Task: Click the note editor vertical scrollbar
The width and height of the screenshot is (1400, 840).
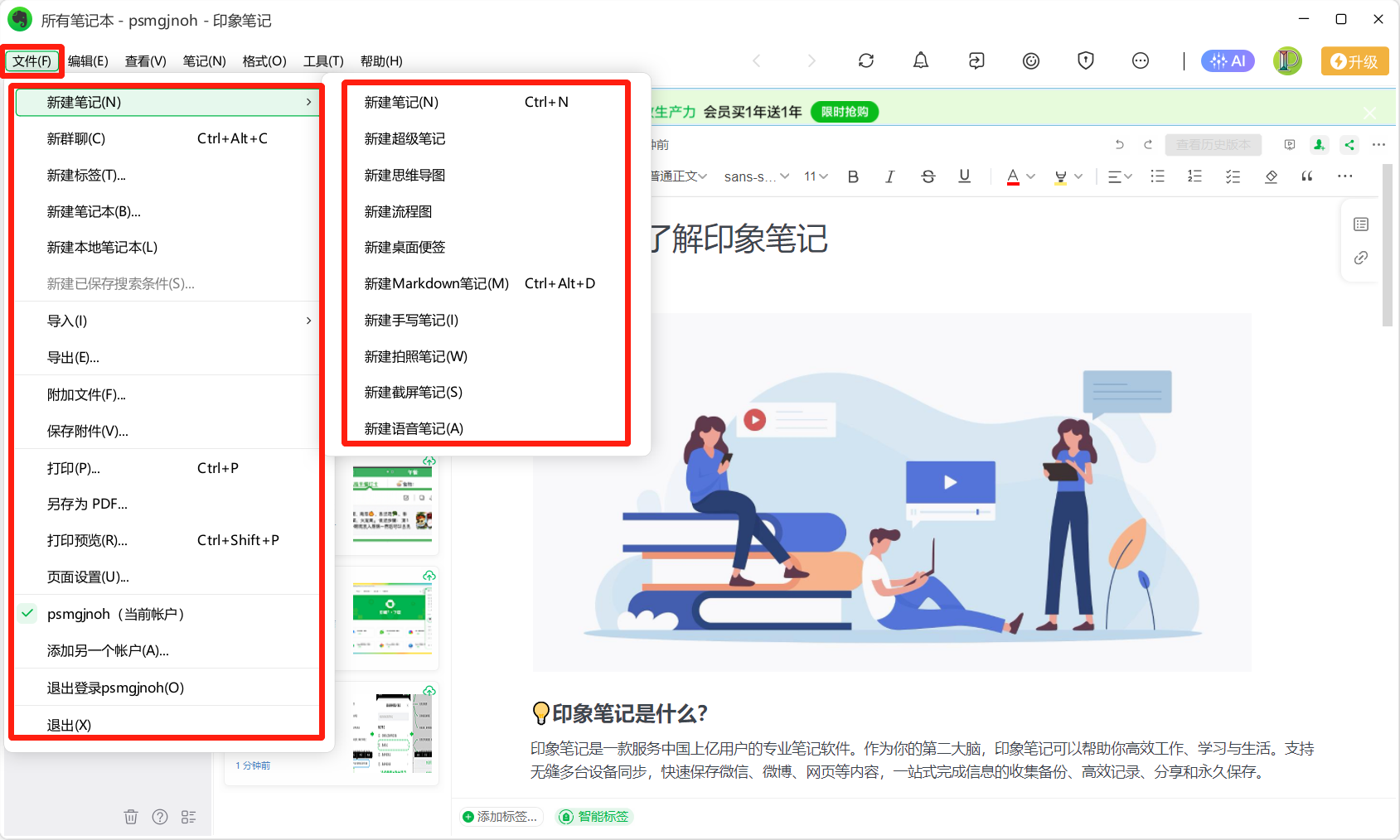Action: pyautogui.click(x=1388, y=245)
